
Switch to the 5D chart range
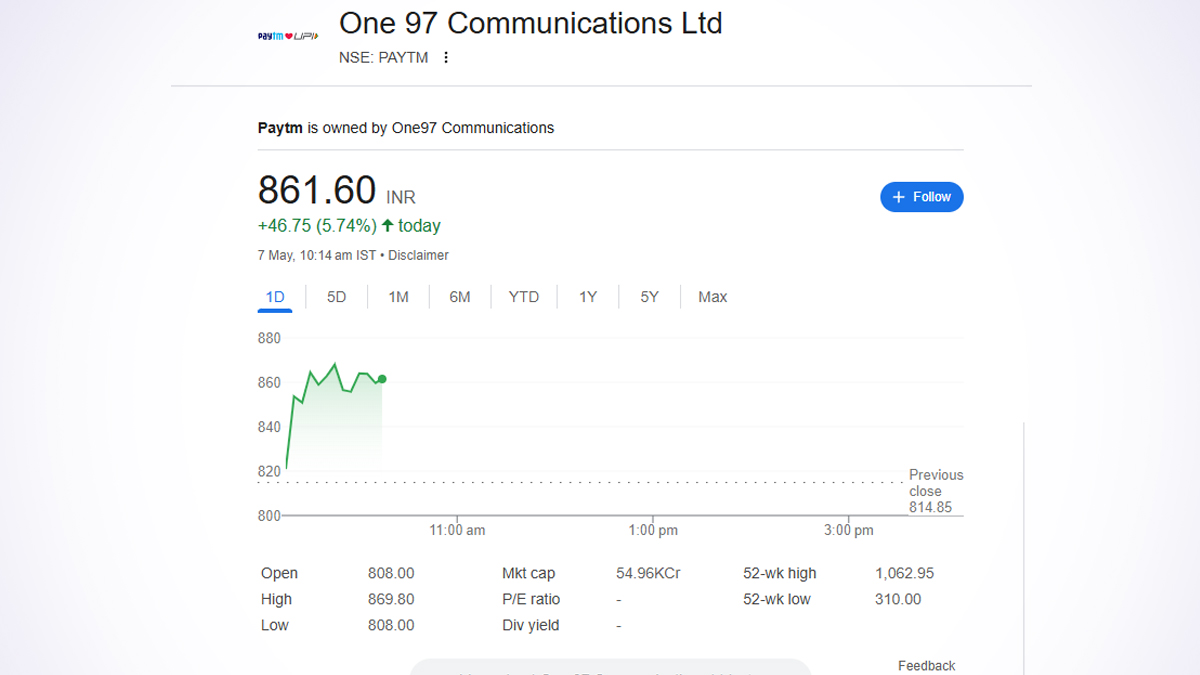click(x=337, y=297)
